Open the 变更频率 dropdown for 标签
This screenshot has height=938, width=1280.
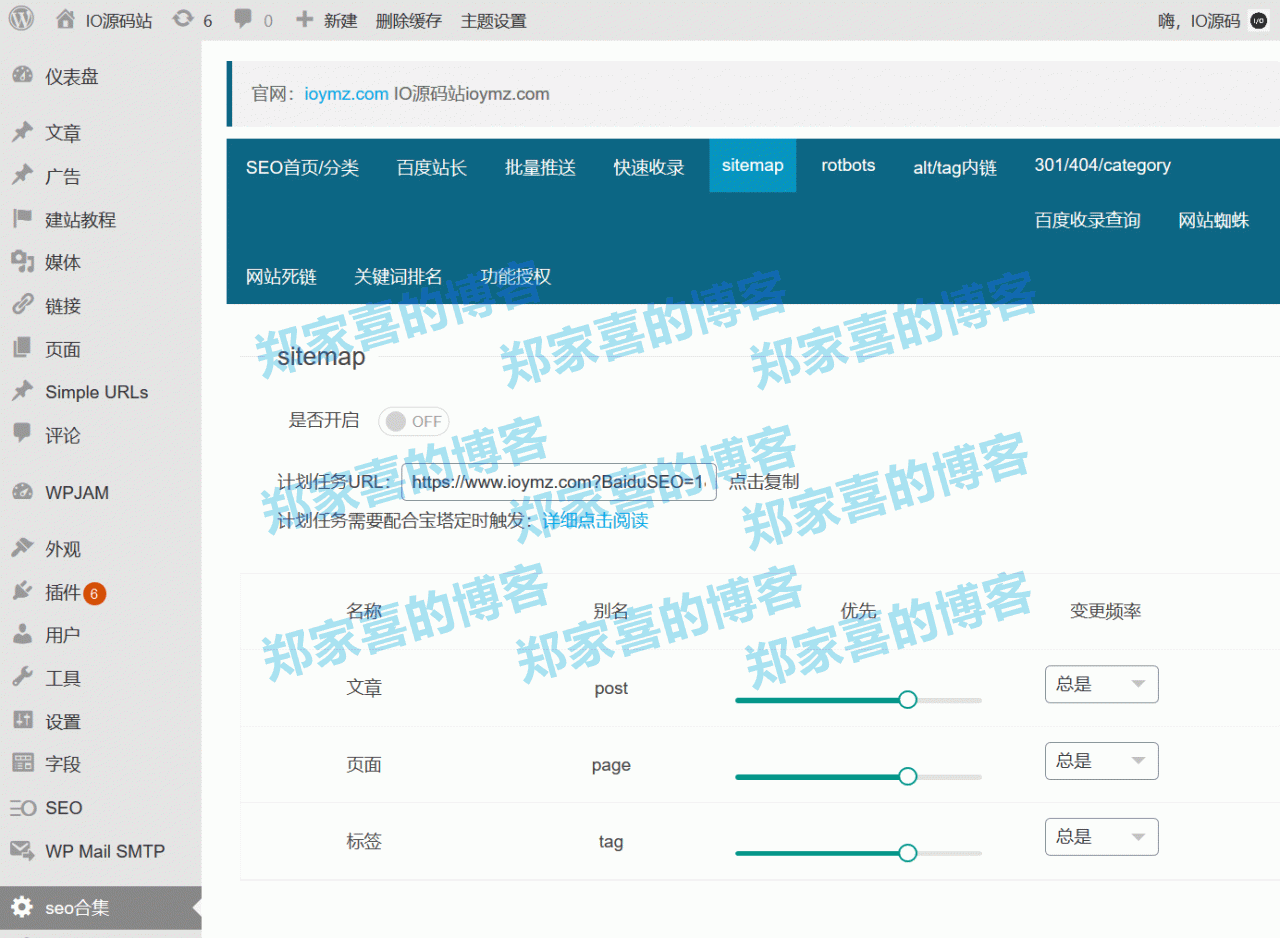[1101, 837]
